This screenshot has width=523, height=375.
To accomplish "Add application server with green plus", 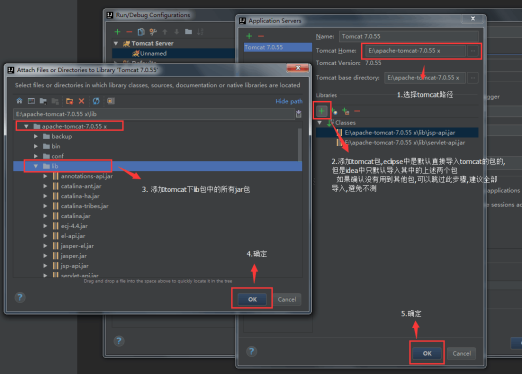I will 249,36.
